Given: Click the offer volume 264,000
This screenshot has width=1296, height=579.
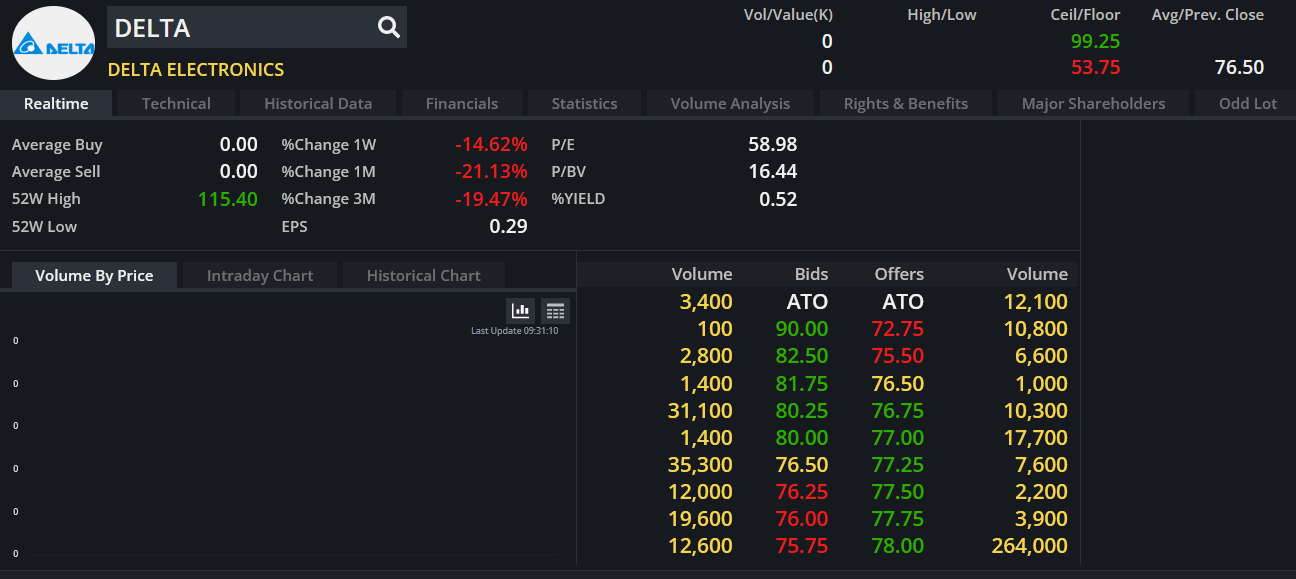Looking at the screenshot, I should [x=1030, y=546].
